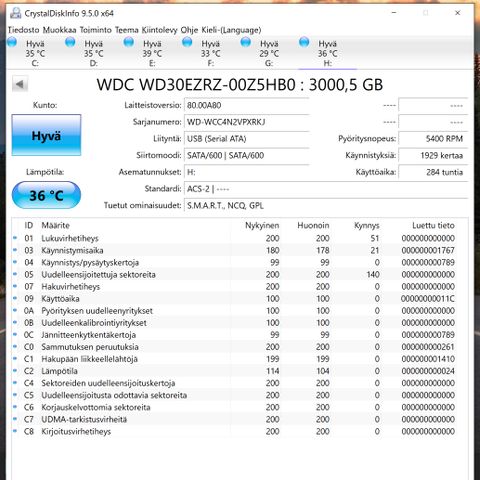Click status dot for 0B Uudelleenkalibrointiyritykset
The height and width of the screenshot is (480, 480).
[x=15, y=322]
